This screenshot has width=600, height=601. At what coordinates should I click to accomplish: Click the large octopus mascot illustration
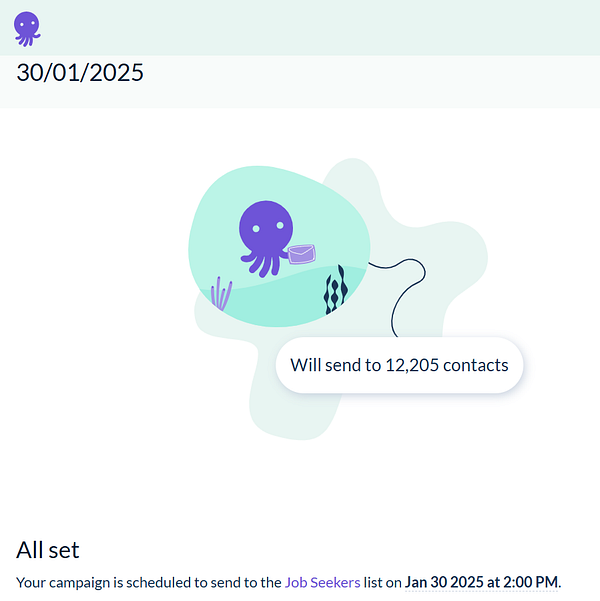click(x=266, y=238)
